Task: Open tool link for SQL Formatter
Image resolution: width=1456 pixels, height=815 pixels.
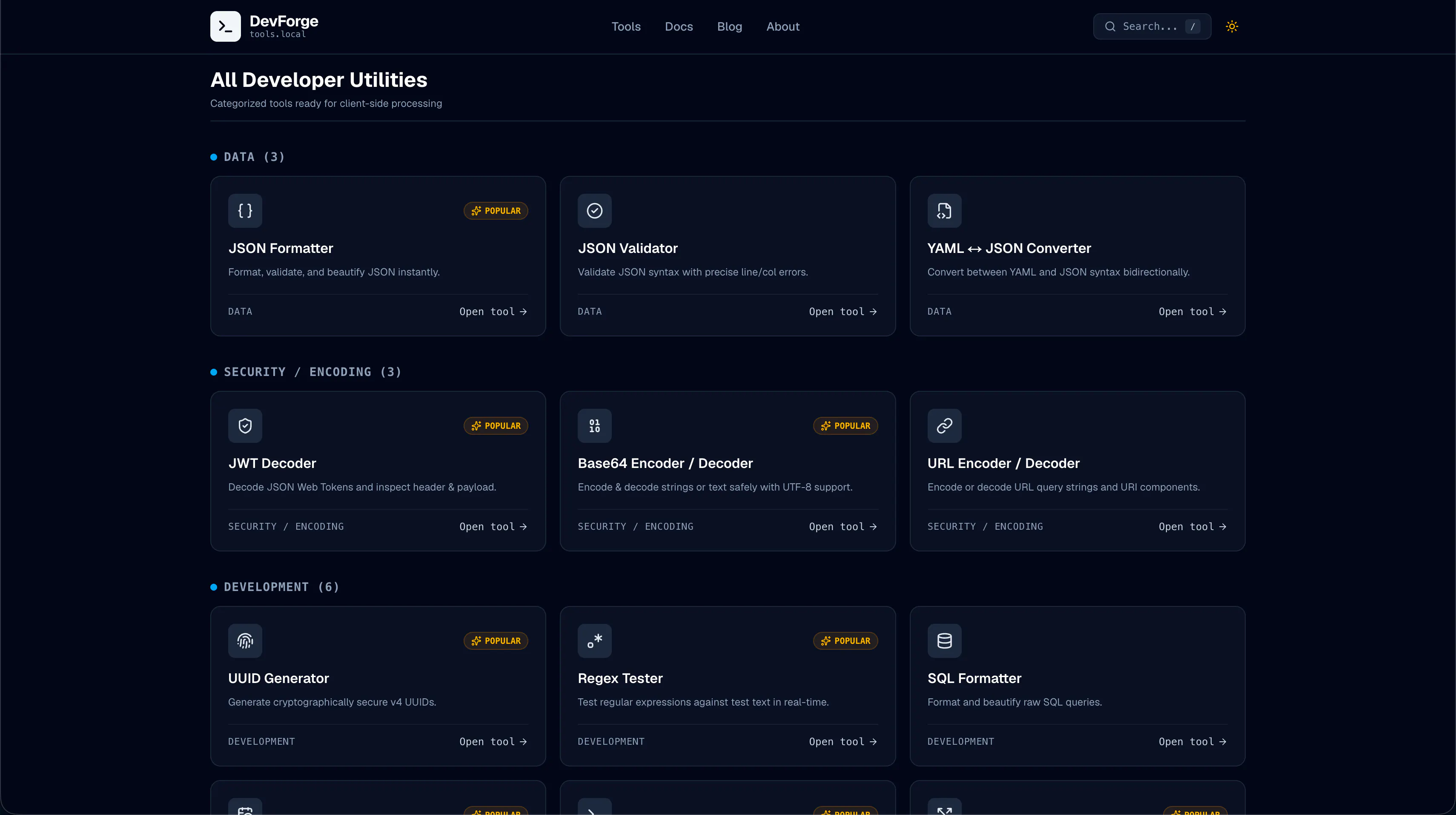Action: 1192,741
